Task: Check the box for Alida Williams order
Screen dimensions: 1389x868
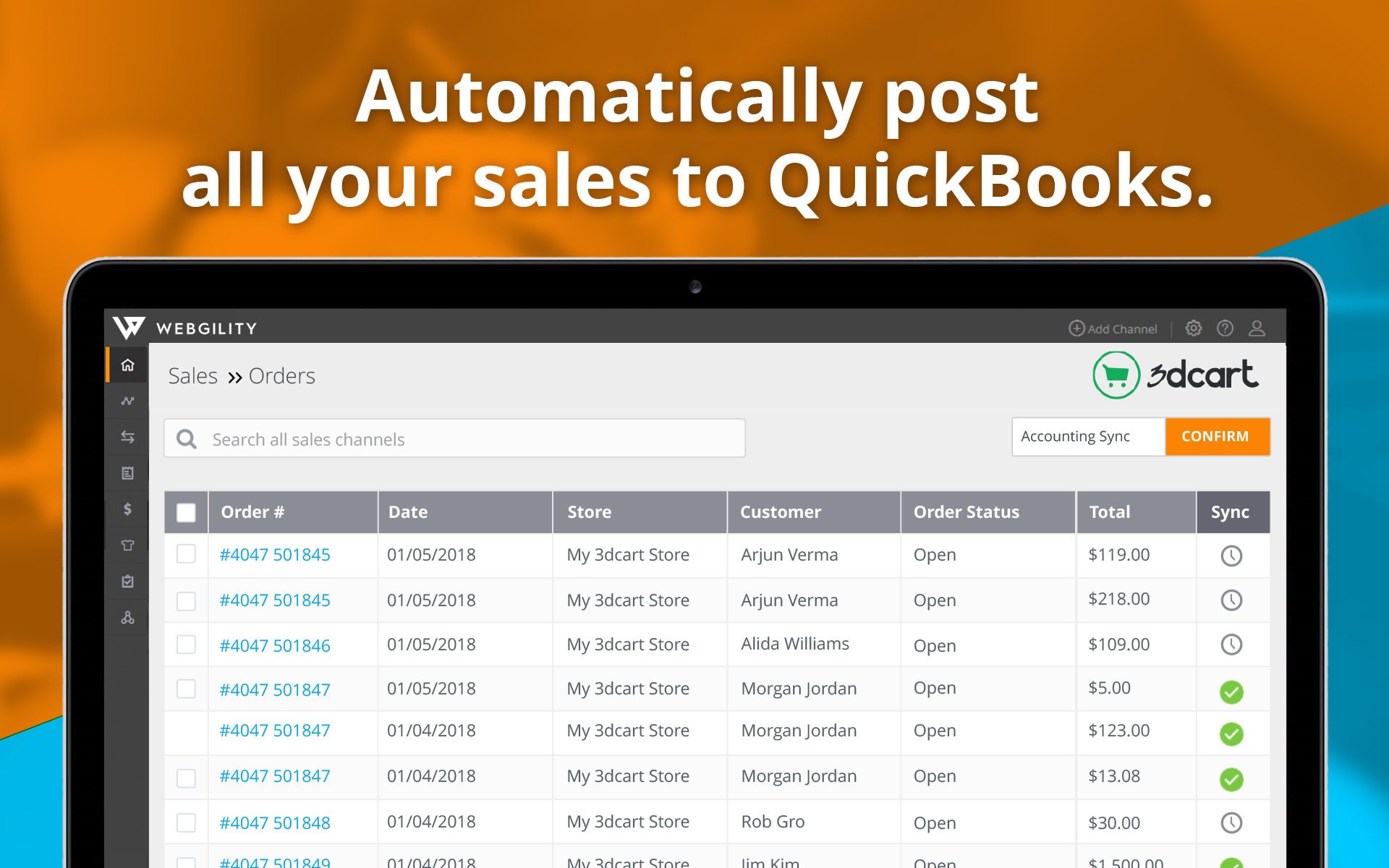Action: 186,644
